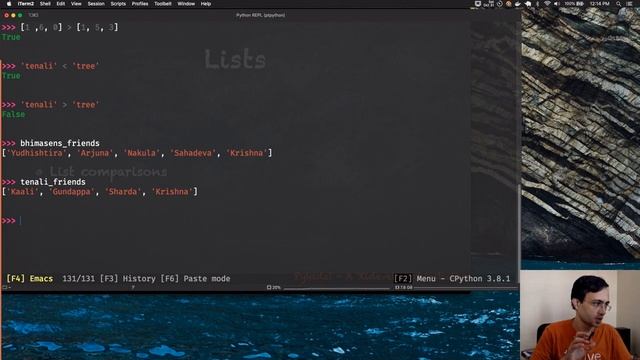Click 'Arjuna' in the list output
Screen dimensions: 640x360
tap(95, 153)
